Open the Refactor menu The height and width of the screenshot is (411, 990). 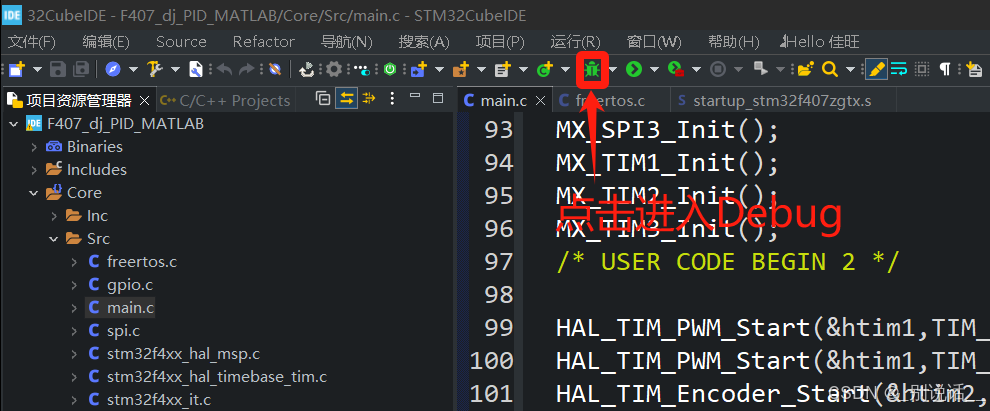pos(264,42)
